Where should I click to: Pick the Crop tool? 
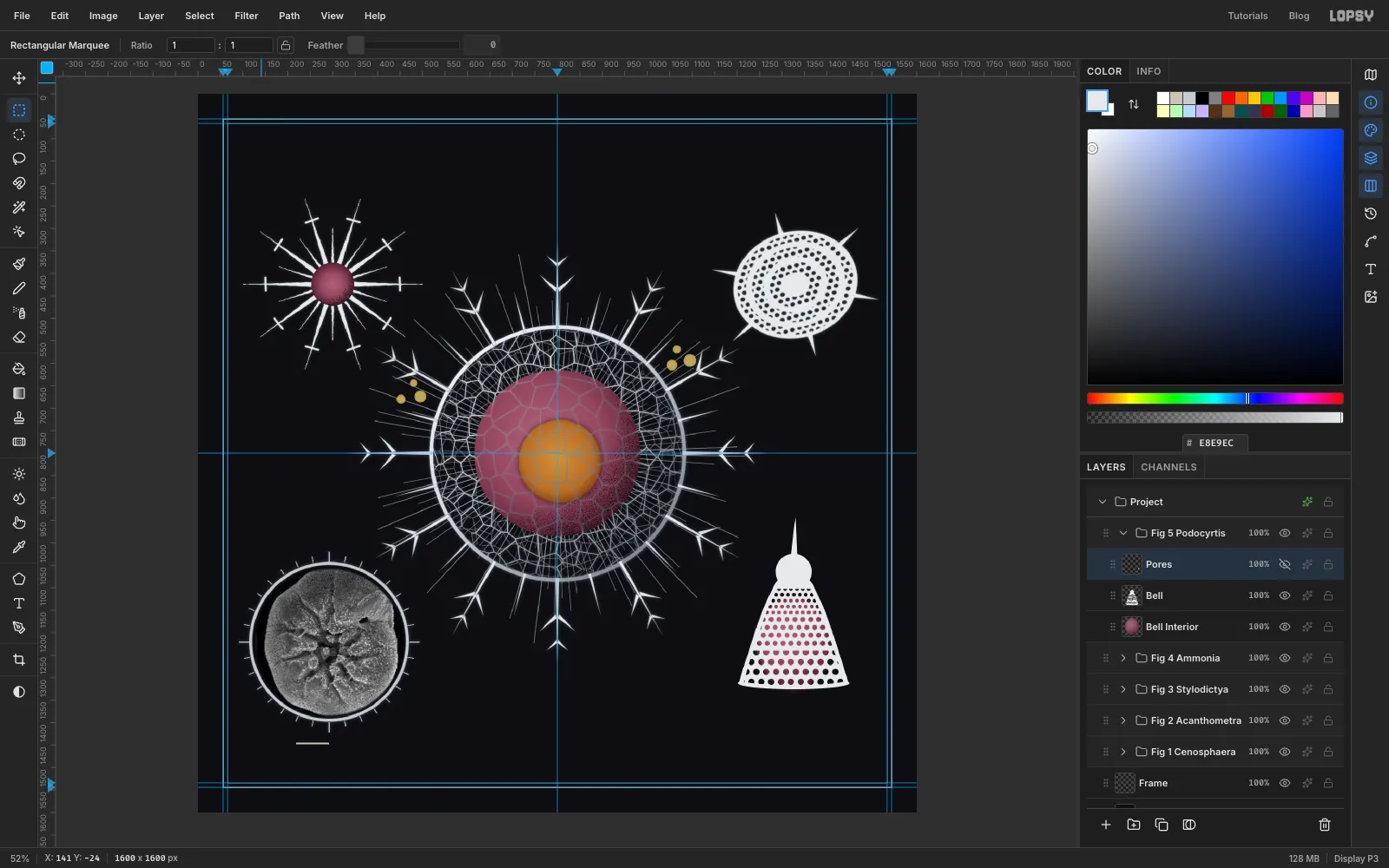(x=19, y=660)
